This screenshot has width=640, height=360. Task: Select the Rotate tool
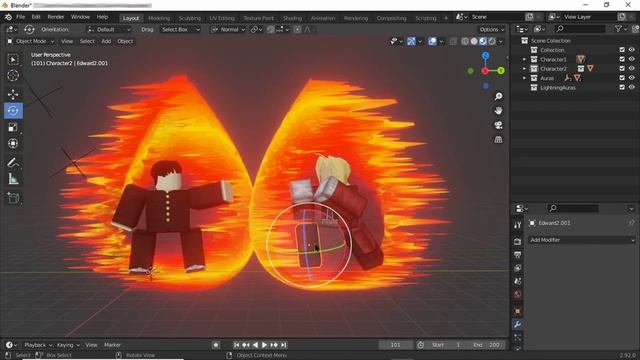tap(13, 111)
